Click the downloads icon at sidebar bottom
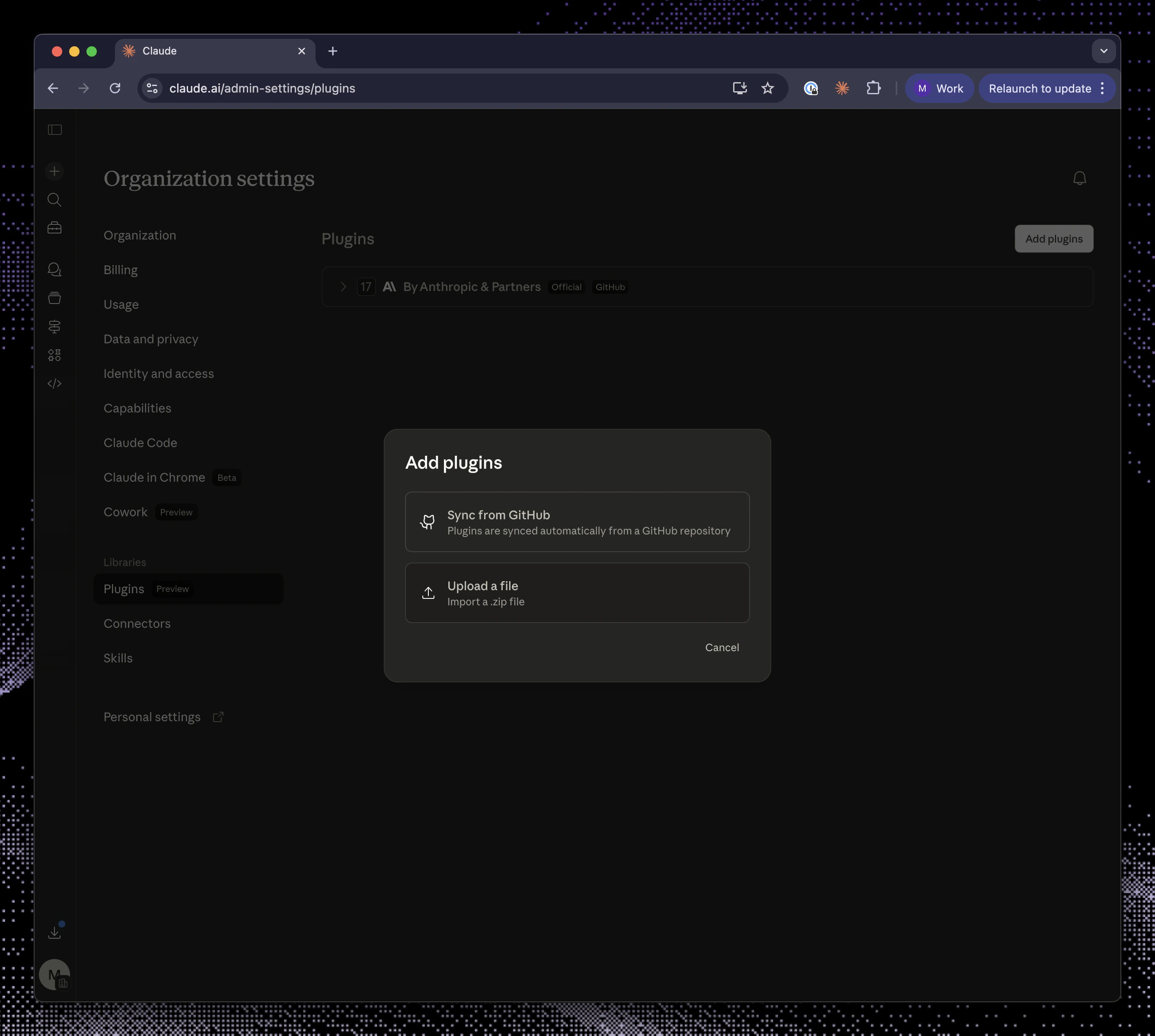 [x=54, y=932]
